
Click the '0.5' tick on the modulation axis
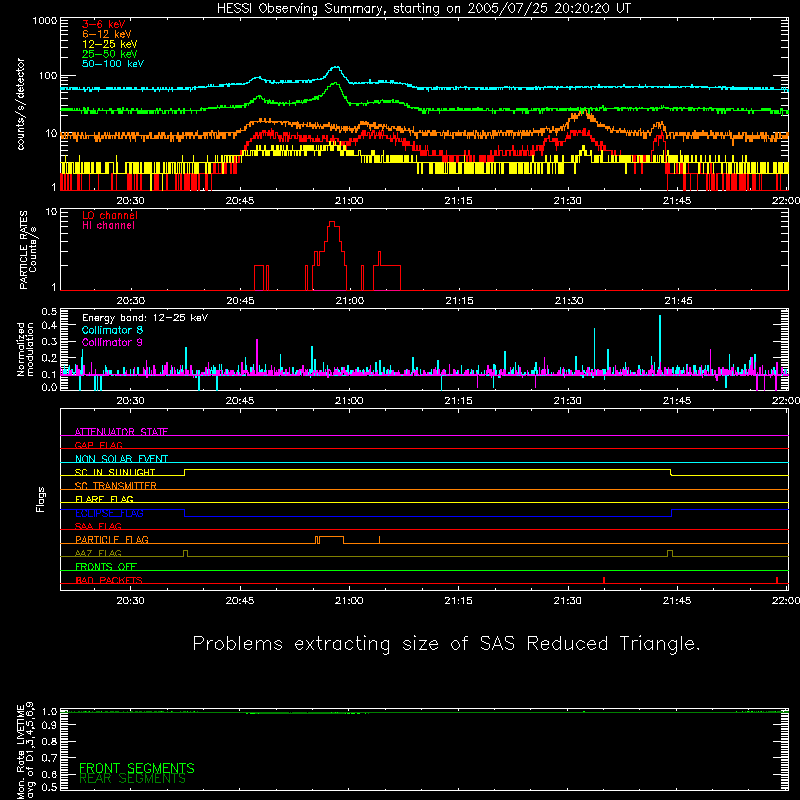pyautogui.click(x=49, y=312)
